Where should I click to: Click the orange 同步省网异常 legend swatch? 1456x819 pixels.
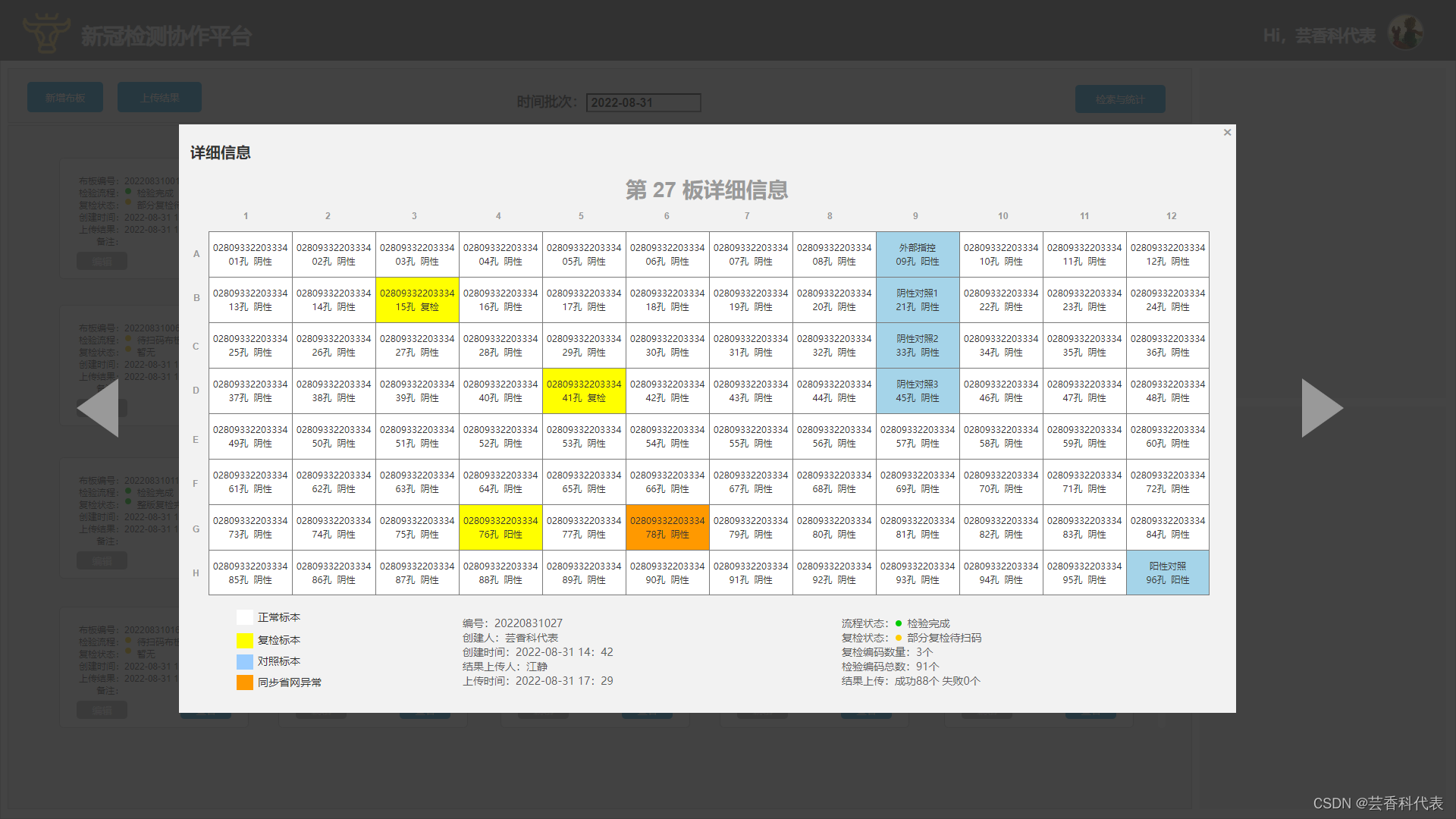tap(244, 682)
